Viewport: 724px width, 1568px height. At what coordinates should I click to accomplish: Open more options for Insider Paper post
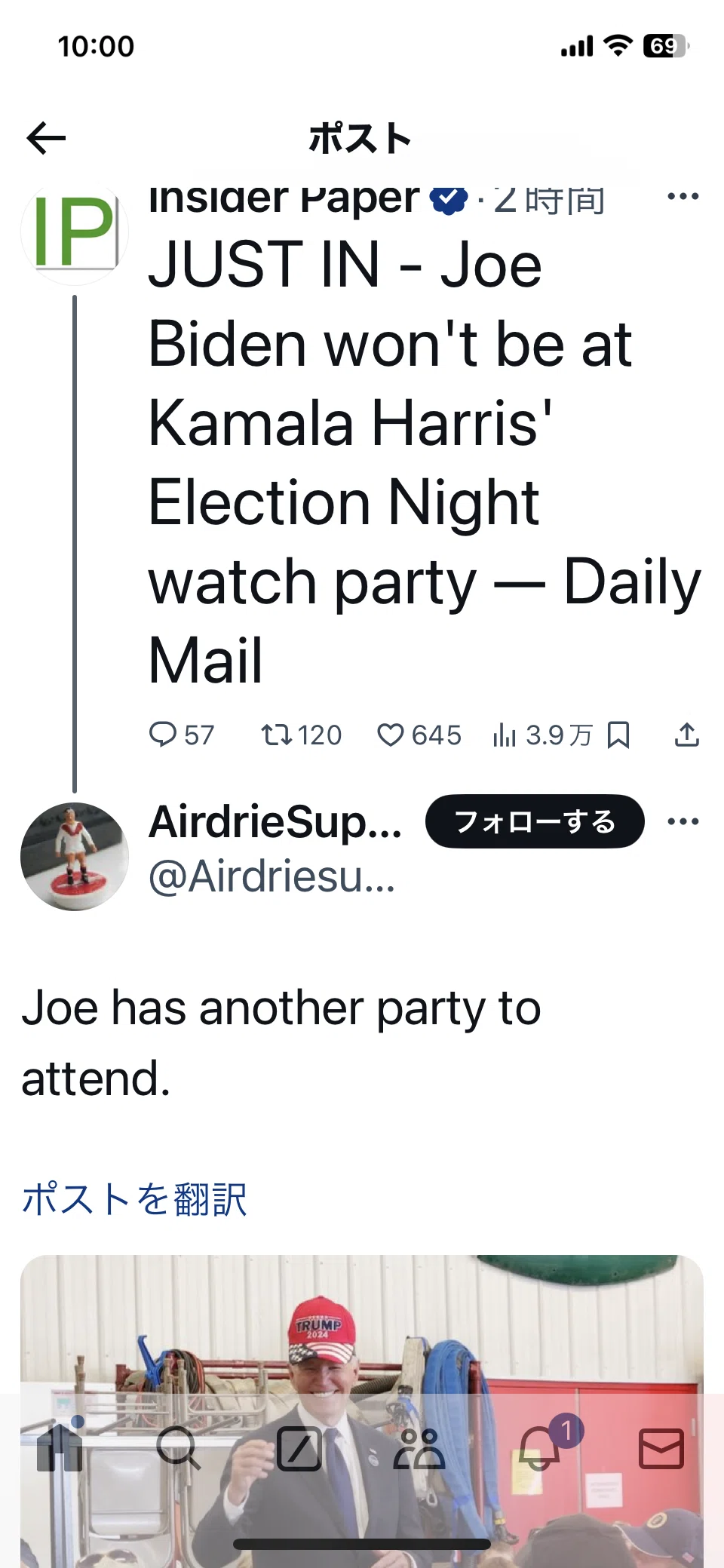pyautogui.click(x=683, y=197)
